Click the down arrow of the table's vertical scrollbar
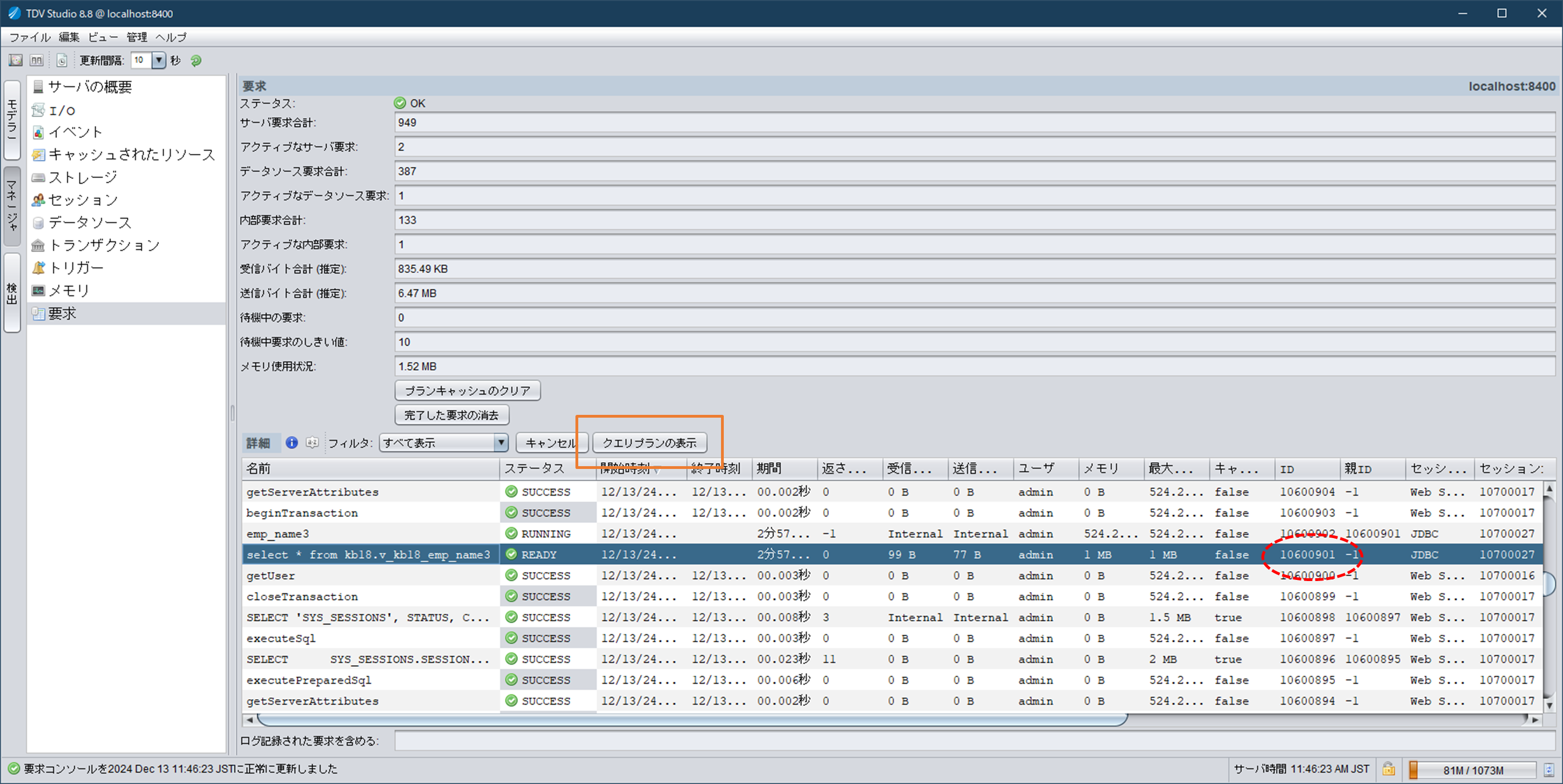The width and height of the screenshot is (1563, 784). [x=1549, y=706]
